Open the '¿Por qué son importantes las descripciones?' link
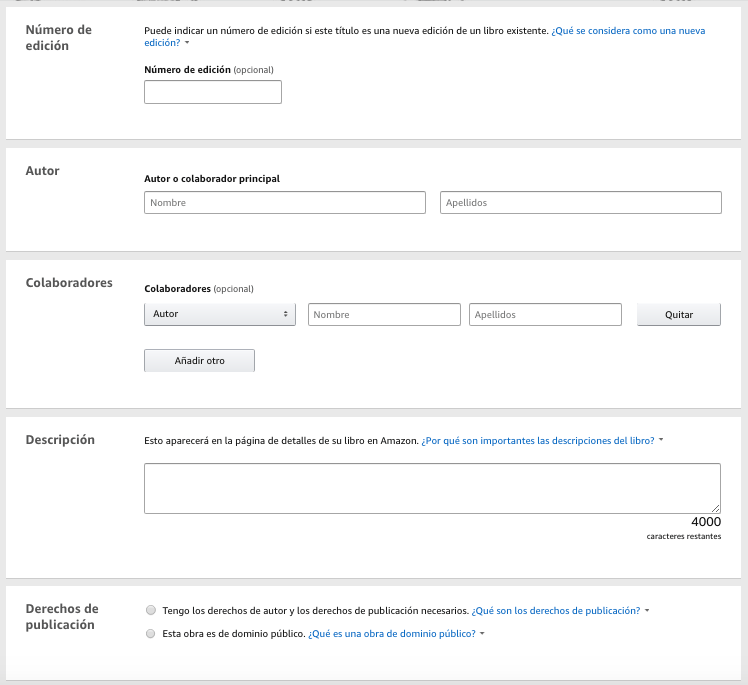 pos(537,440)
